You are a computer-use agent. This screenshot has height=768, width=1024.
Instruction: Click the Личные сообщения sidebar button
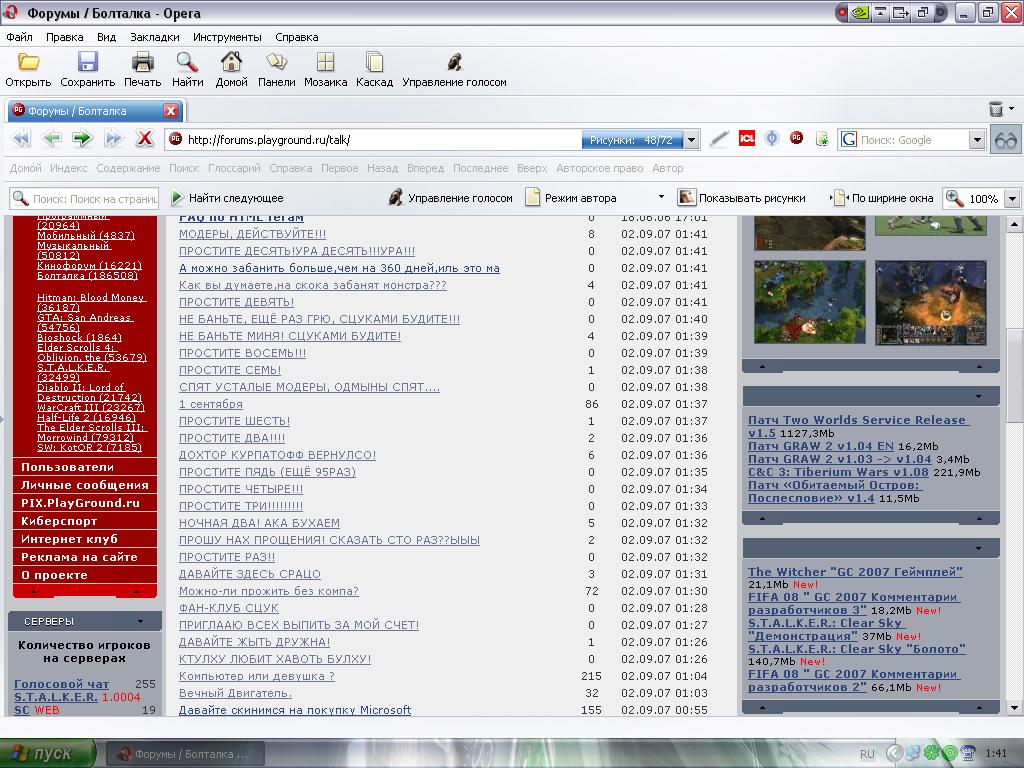[84, 485]
